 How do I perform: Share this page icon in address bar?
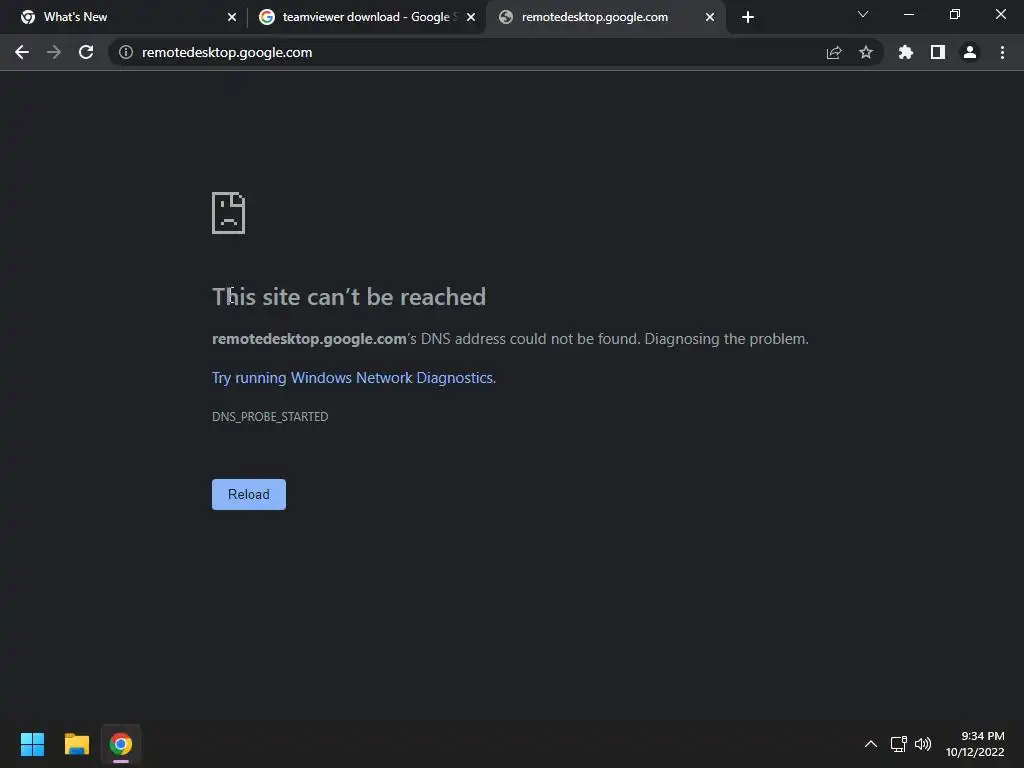coord(834,52)
